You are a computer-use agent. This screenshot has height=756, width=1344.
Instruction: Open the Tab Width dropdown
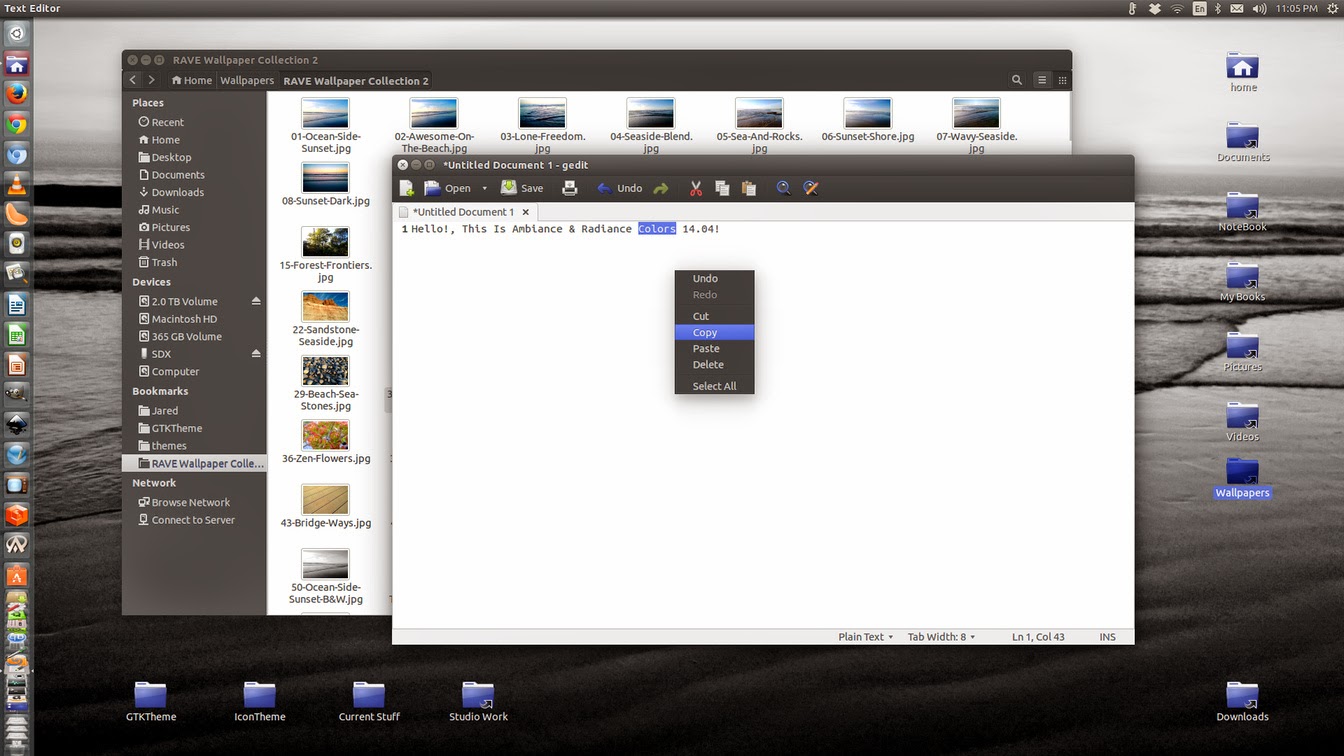[941, 637]
